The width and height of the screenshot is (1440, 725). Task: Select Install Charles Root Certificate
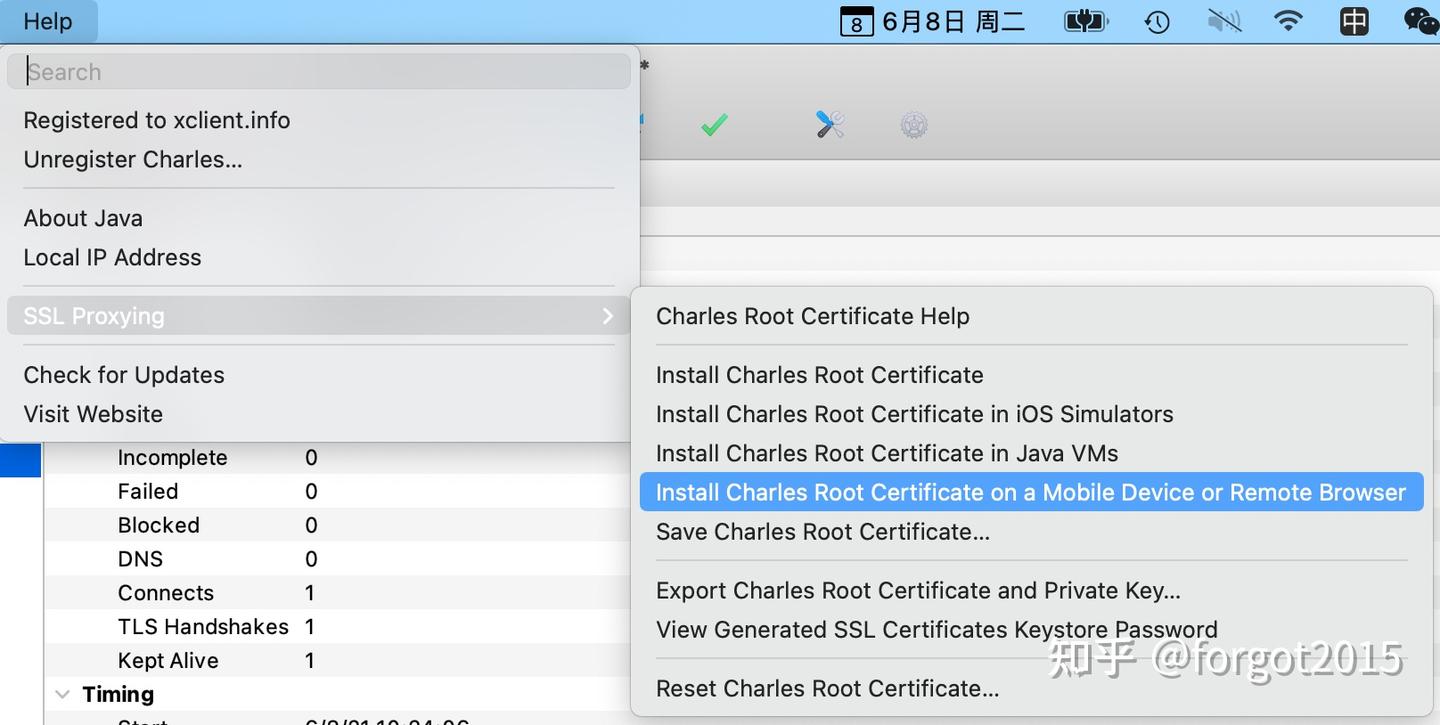819,374
